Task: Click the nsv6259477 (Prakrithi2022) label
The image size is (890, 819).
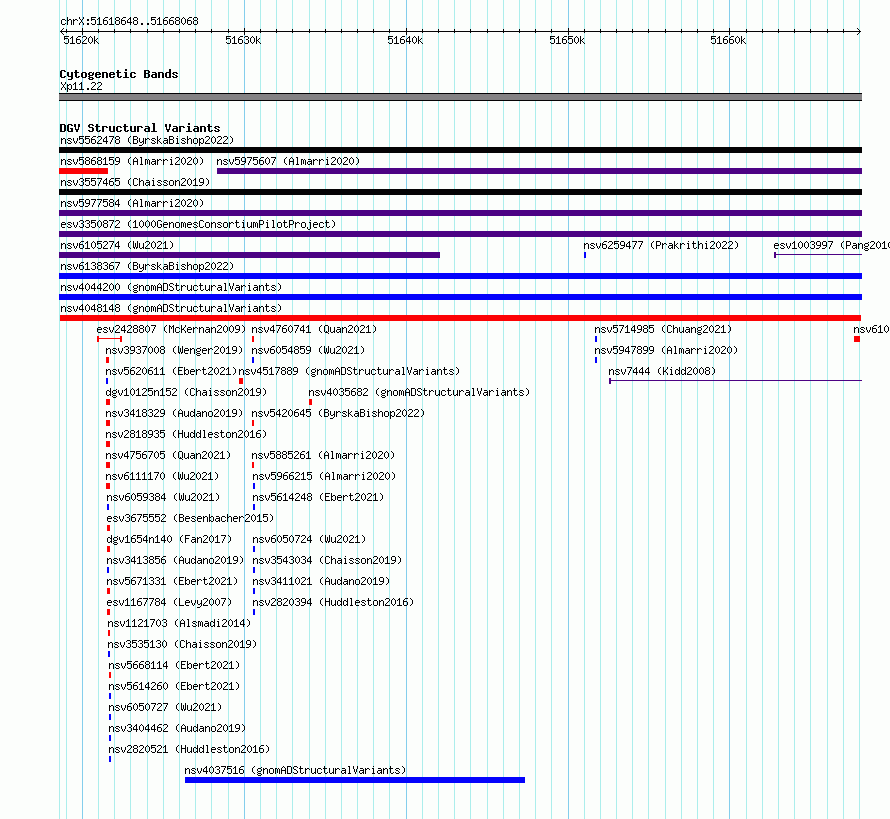Action: (x=661, y=245)
